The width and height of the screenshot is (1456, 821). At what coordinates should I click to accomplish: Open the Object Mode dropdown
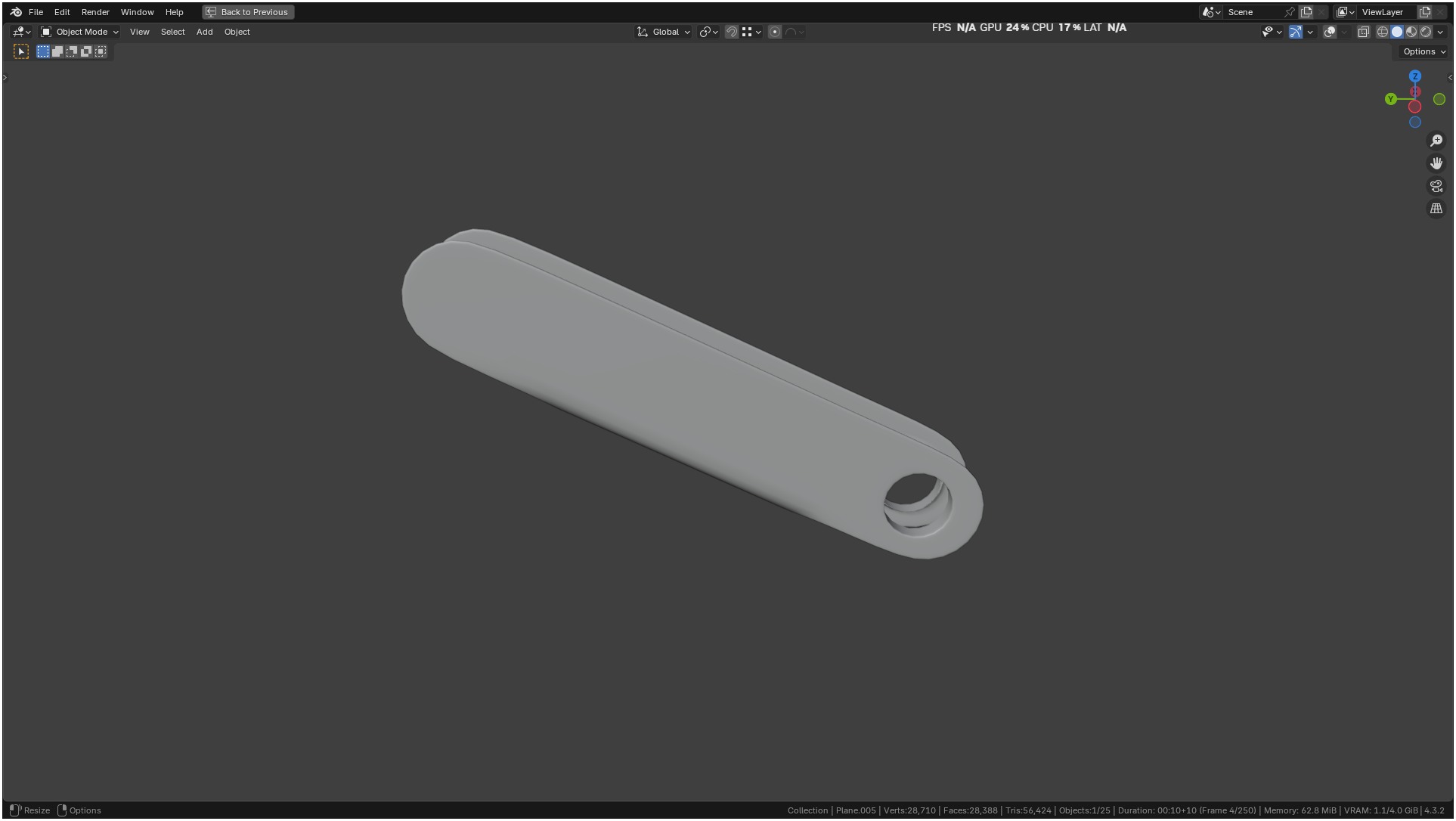click(x=79, y=32)
